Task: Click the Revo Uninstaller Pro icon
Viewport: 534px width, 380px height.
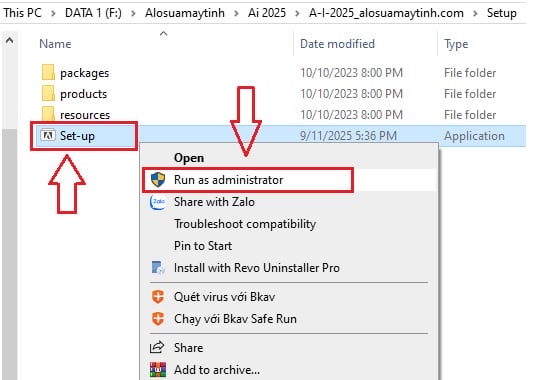Action: (x=158, y=268)
